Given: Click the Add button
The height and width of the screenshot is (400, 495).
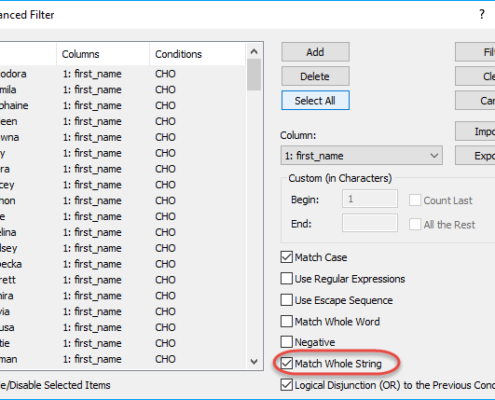Looking at the screenshot, I should (315, 52).
